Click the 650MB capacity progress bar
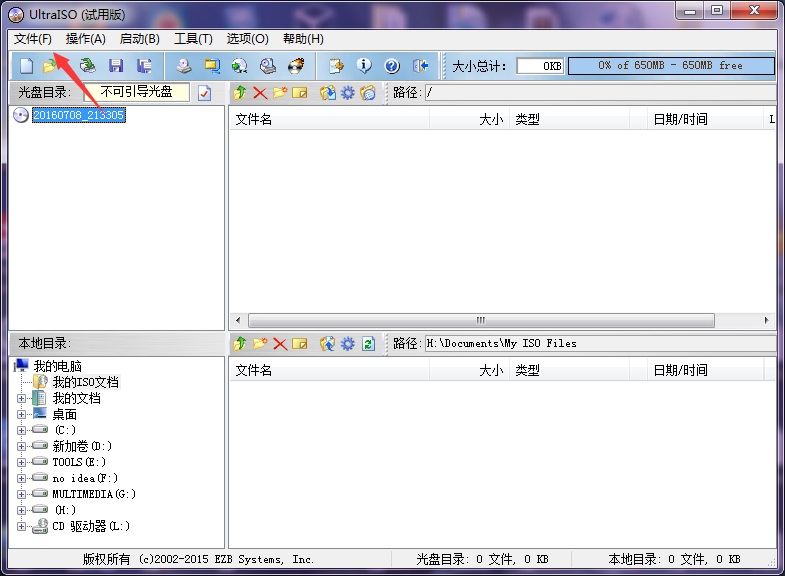Screen dimensions: 785x576 click(x=671, y=66)
